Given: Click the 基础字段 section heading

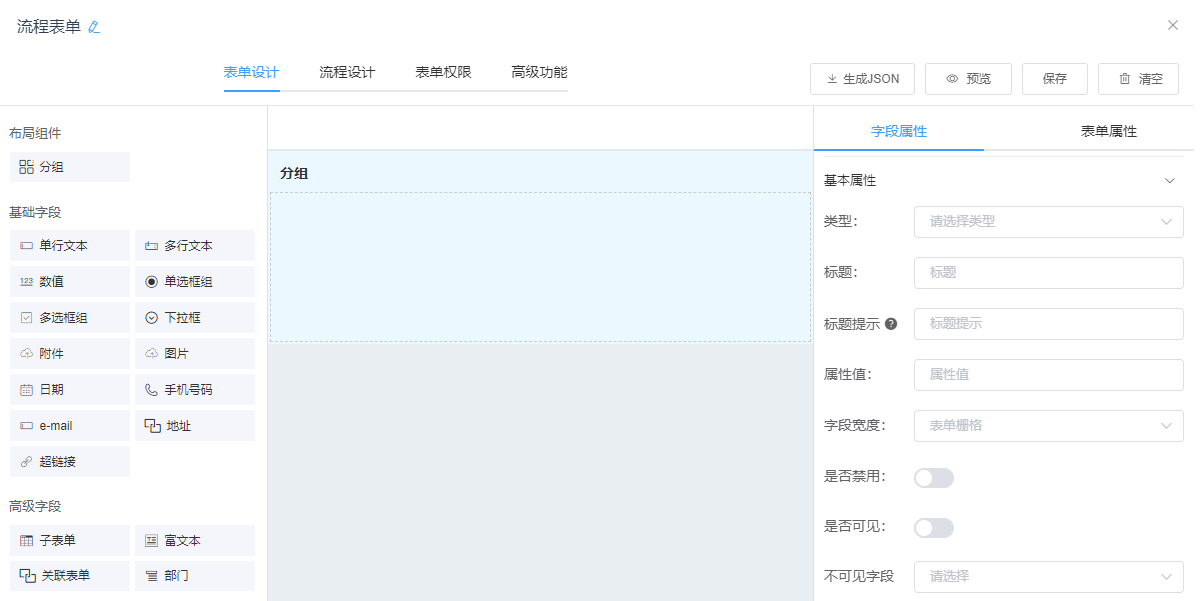Looking at the screenshot, I should tap(35, 213).
